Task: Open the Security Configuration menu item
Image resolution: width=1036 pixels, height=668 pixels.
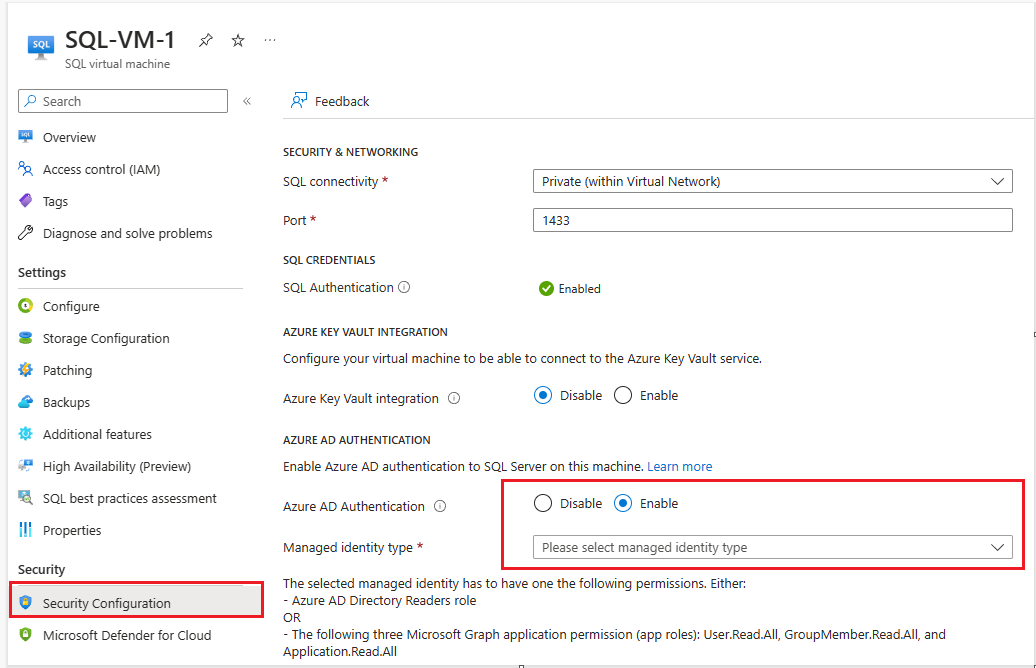Action: click(137, 603)
